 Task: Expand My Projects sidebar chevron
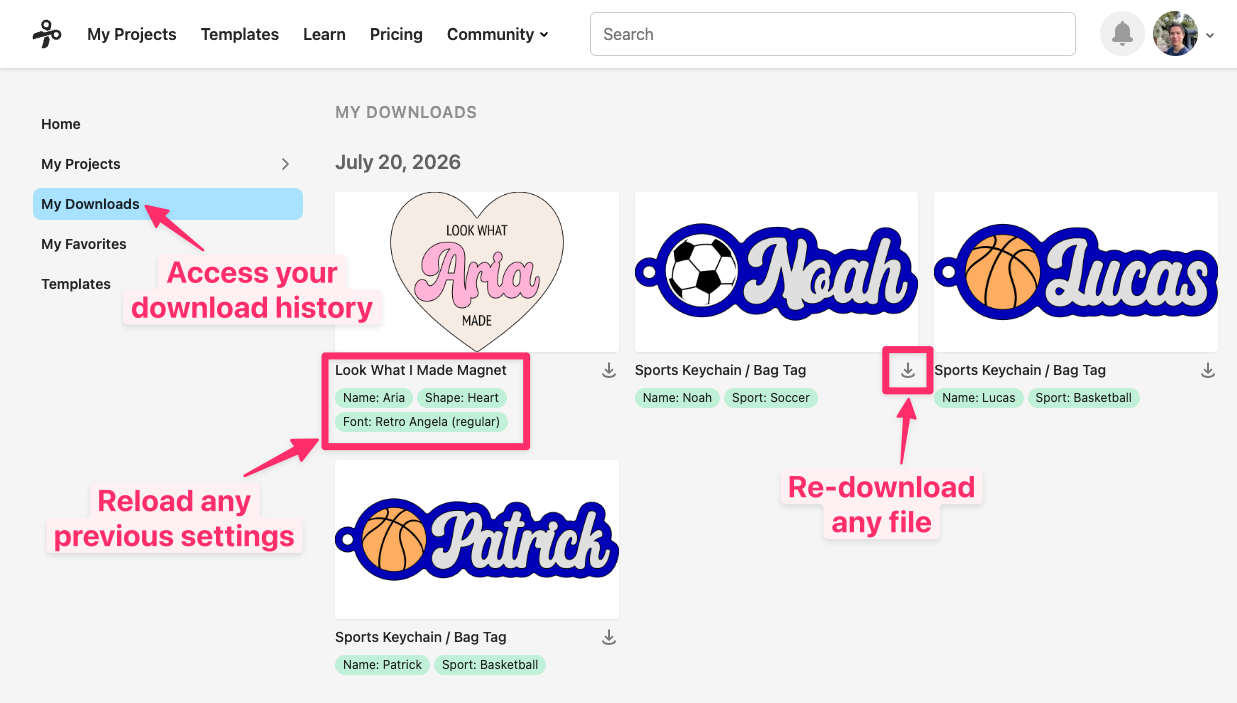(x=285, y=164)
